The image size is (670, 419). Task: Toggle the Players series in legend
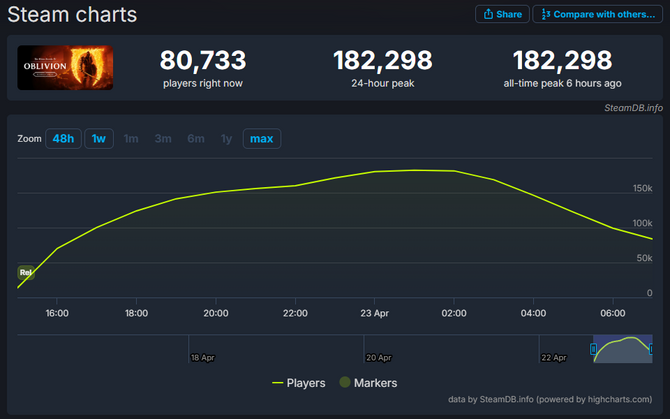tap(299, 383)
